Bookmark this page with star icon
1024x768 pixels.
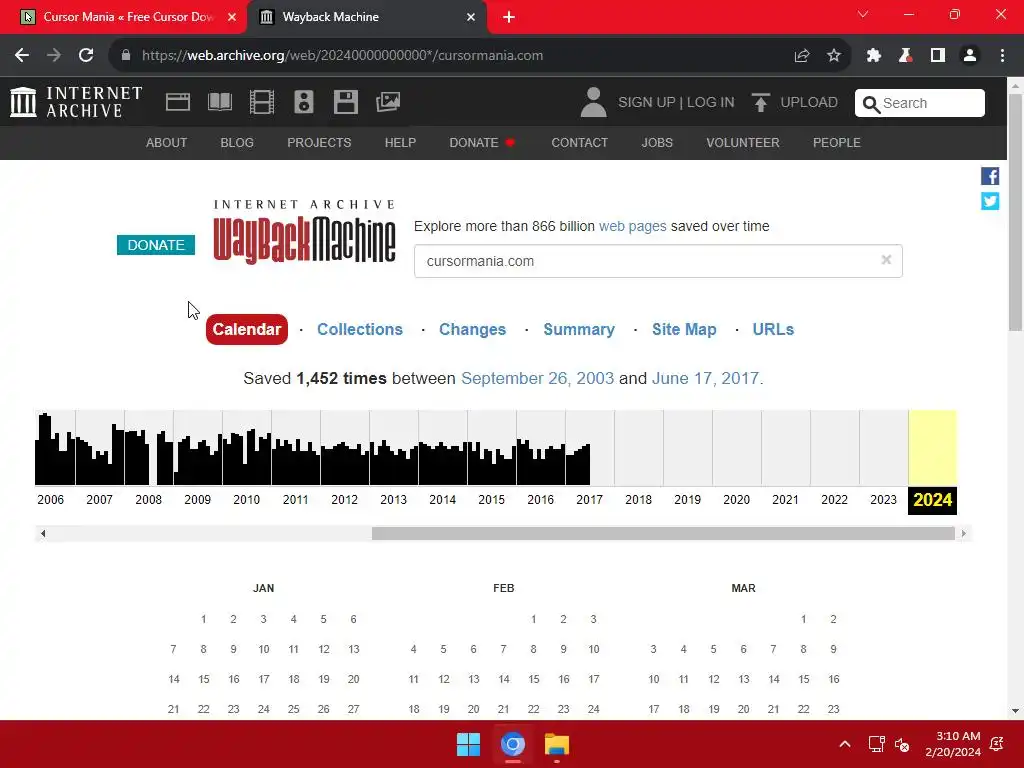pyautogui.click(x=834, y=56)
